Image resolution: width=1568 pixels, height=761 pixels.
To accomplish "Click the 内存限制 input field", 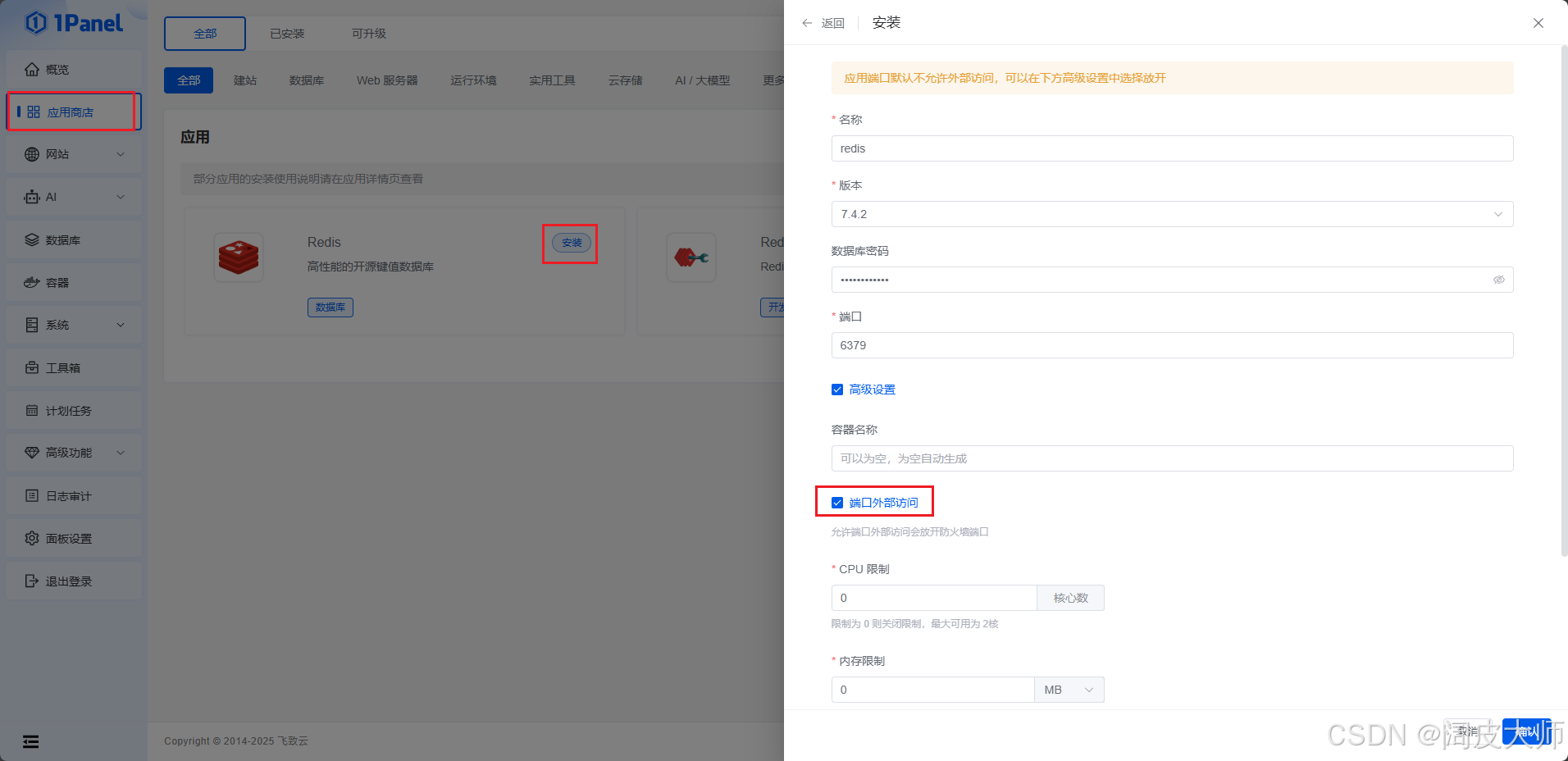I will tap(932, 690).
